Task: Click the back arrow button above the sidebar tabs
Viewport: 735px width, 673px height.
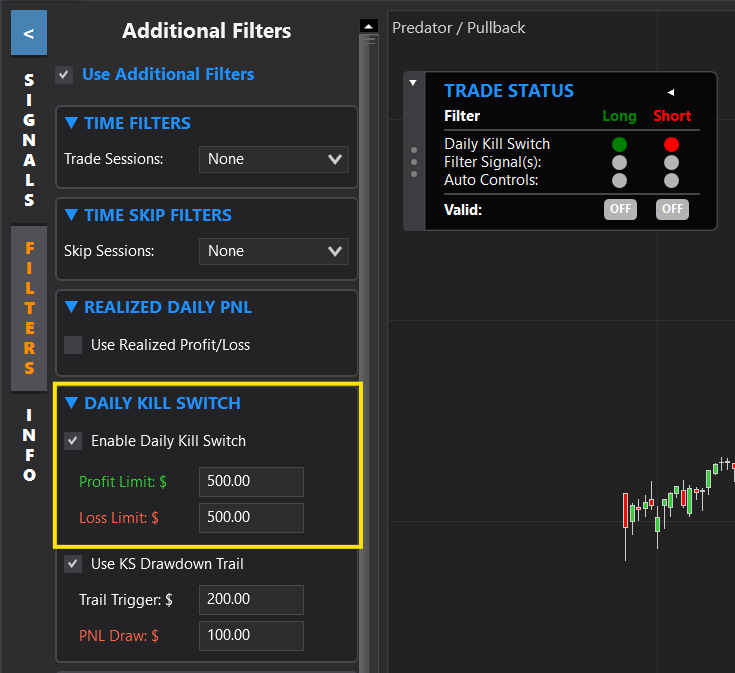Action: click(x=29, y=33)
